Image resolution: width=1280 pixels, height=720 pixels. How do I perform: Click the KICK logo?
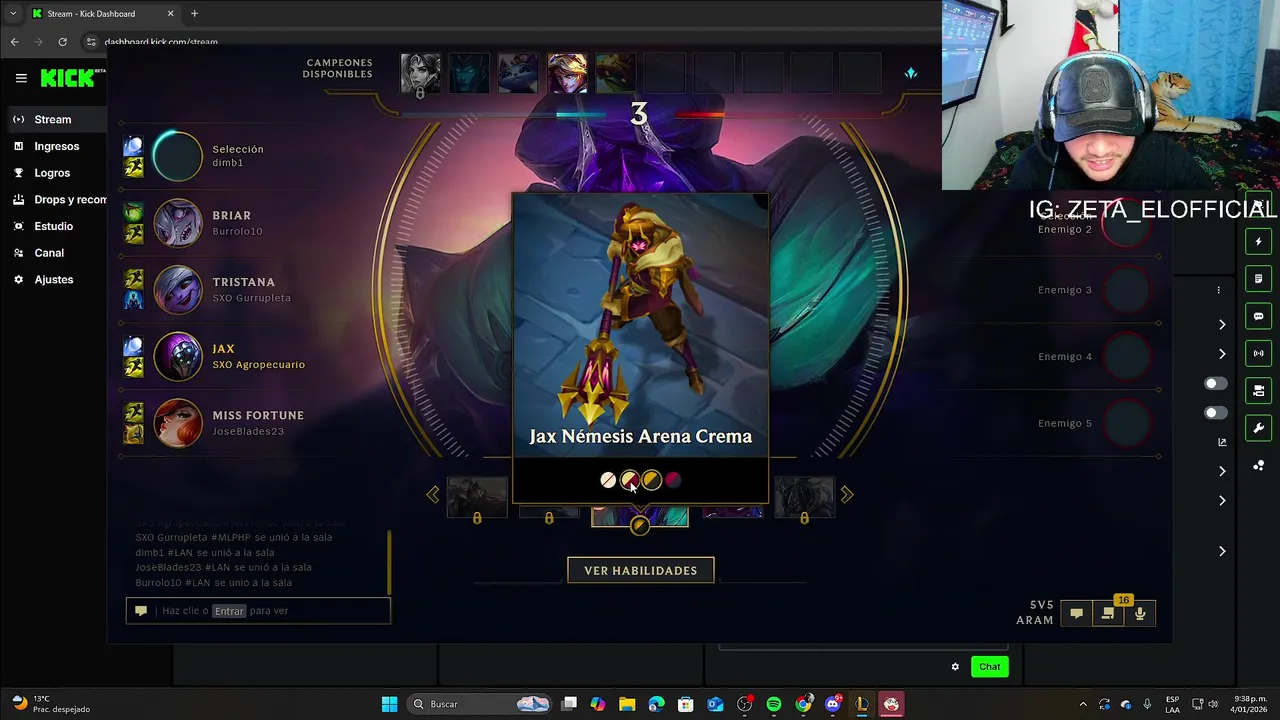pyautogui.click(x=68, y=78)
